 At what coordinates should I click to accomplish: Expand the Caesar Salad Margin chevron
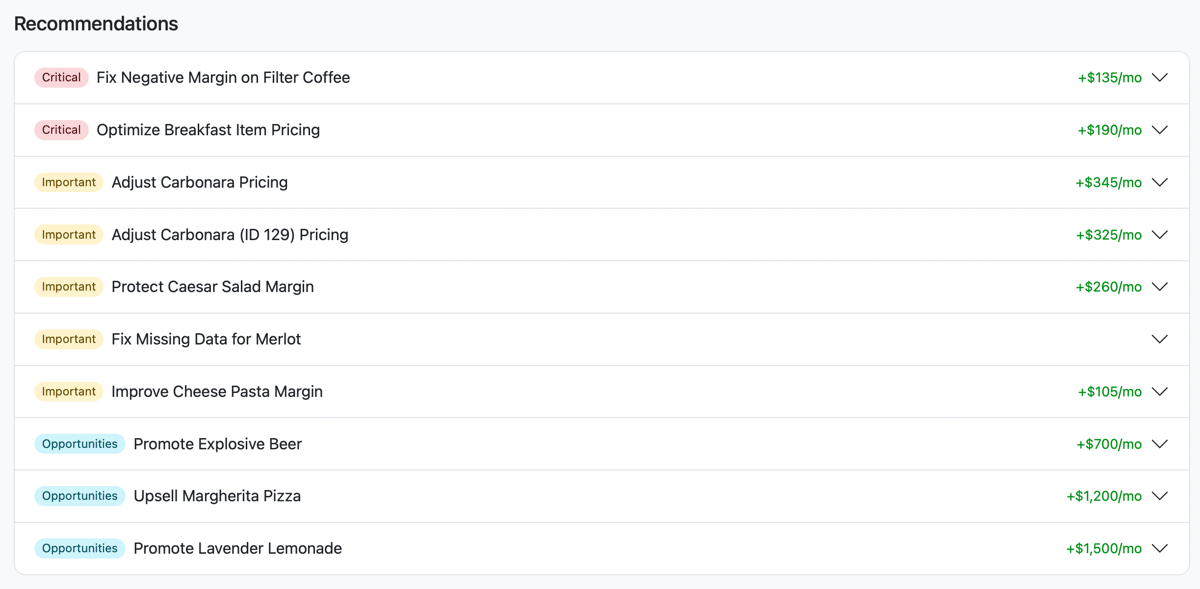click(x=1160, y=287)
